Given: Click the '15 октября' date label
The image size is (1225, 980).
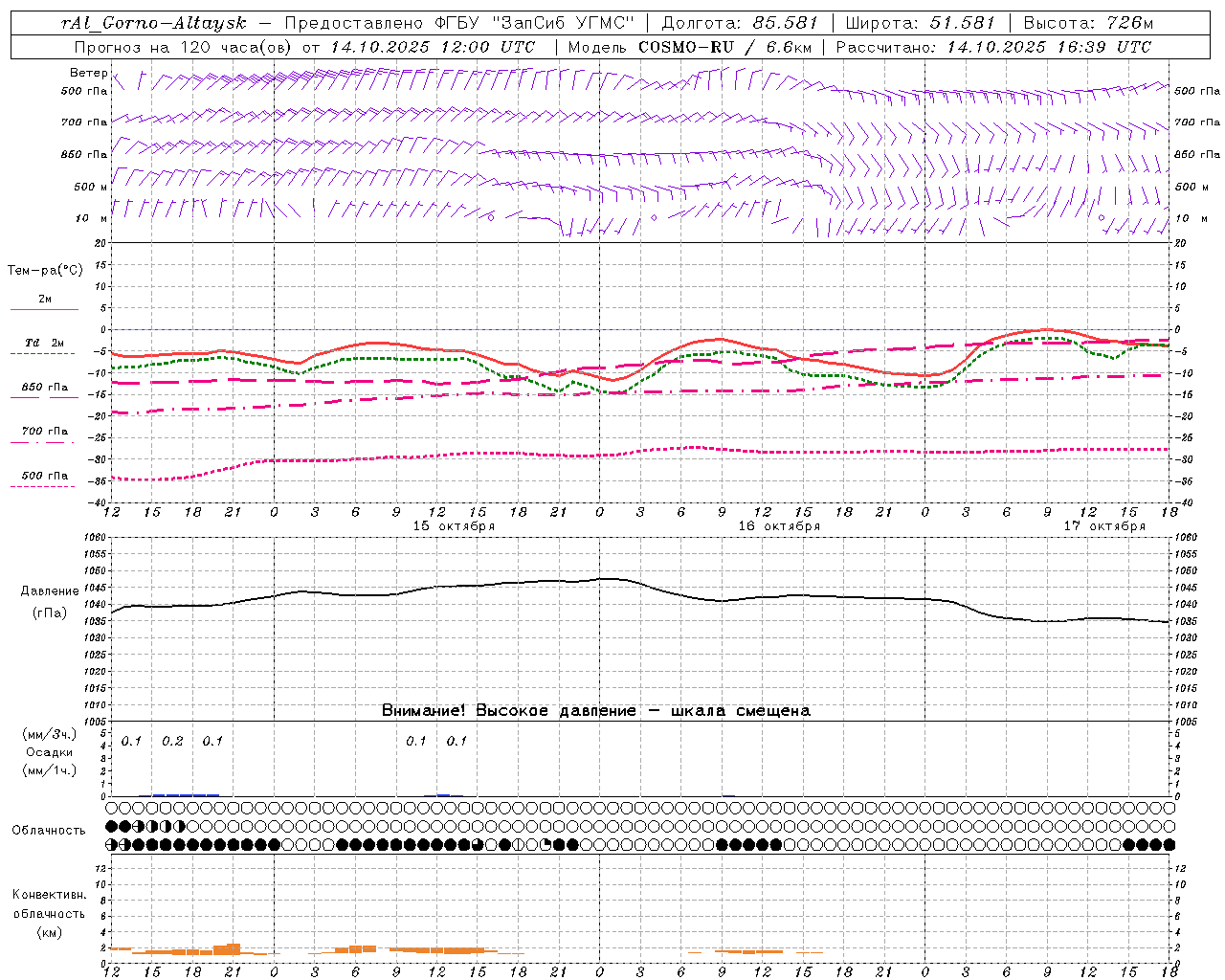Looking at the screenshot, I should tap(454, 526).
